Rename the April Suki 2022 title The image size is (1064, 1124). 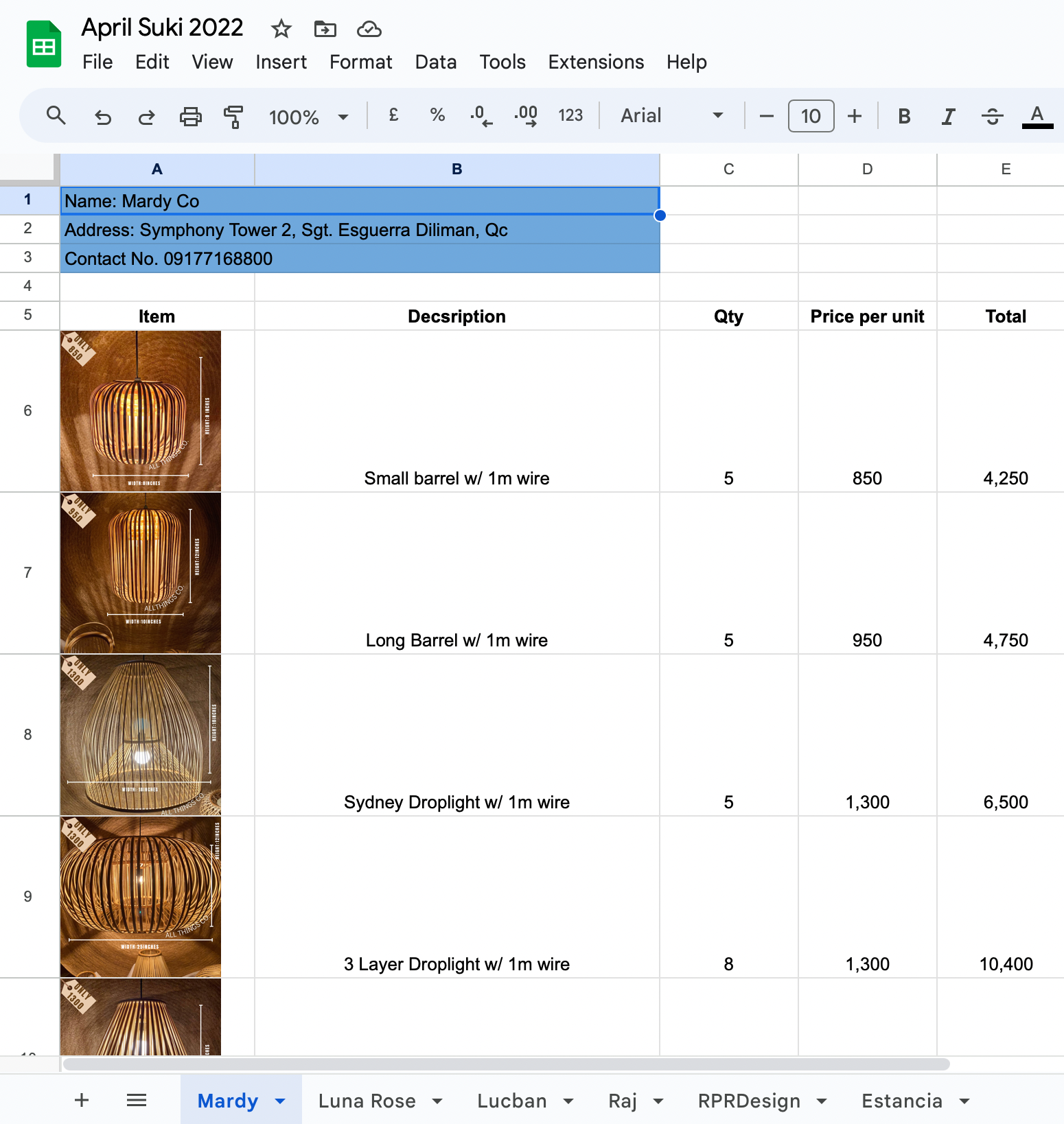[162, 27]
